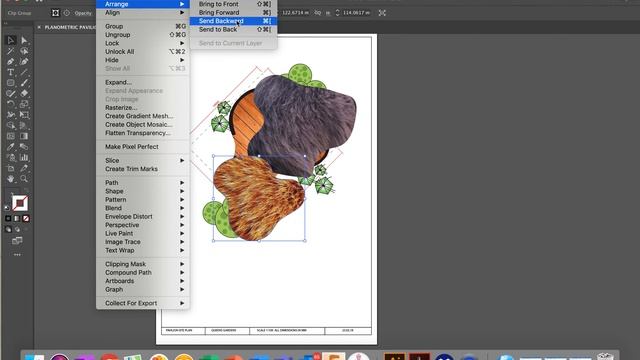Select the Gradient tool

(x=24, y=136)
